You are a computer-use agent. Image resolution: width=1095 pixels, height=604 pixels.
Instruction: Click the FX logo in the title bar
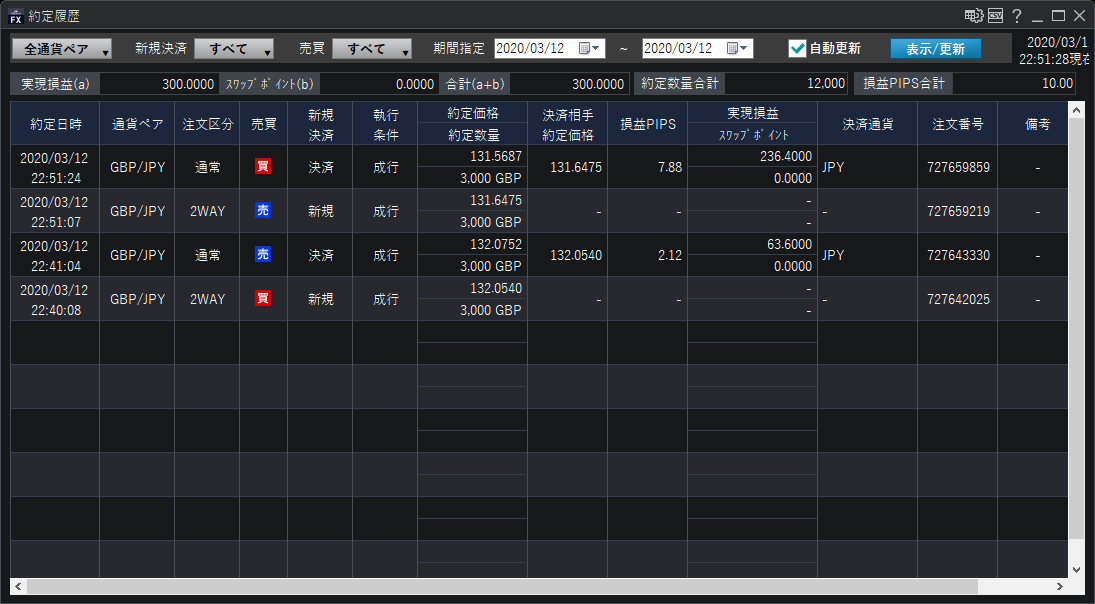click(15, 16)
